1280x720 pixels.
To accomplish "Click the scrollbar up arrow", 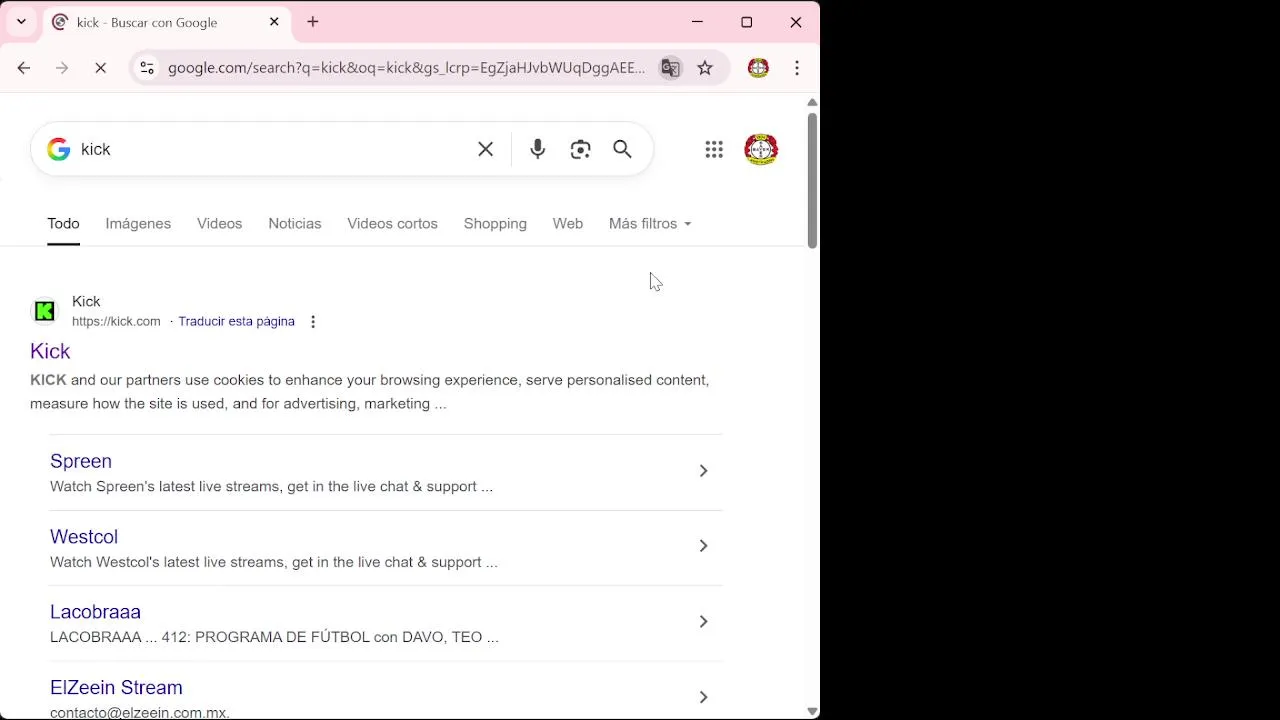I will [x=812, y=102].
